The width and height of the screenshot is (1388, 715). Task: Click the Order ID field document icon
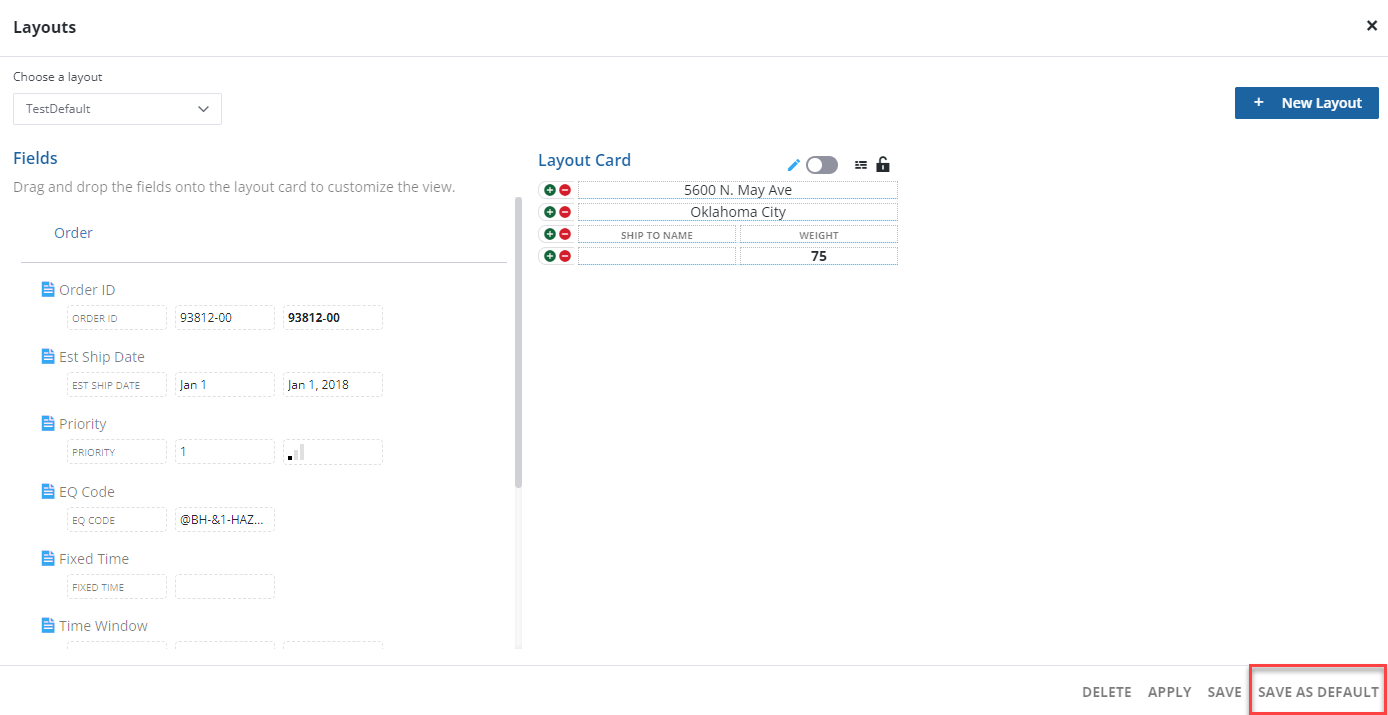[47, 289]
